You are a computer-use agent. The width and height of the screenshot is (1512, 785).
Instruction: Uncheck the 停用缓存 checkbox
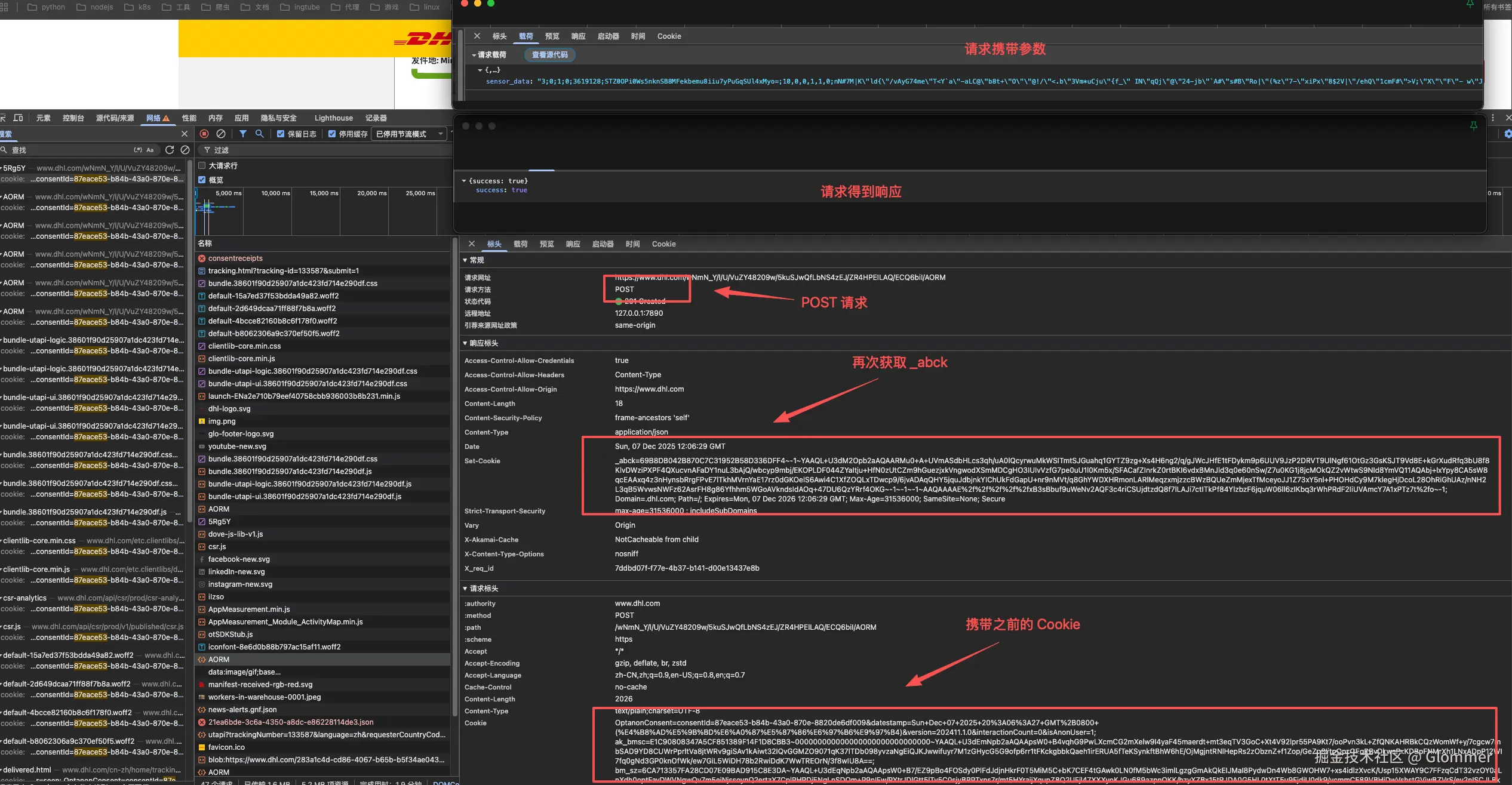[x=332, y=134]
